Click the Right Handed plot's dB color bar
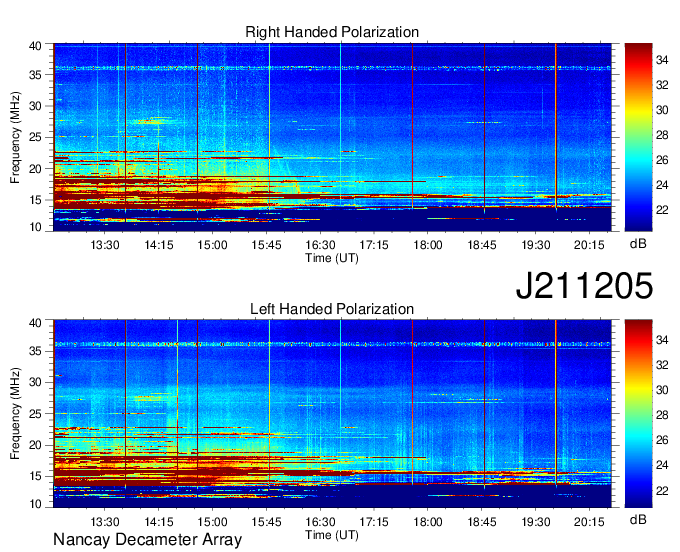 pyautogui.click(x=638, y=137)
